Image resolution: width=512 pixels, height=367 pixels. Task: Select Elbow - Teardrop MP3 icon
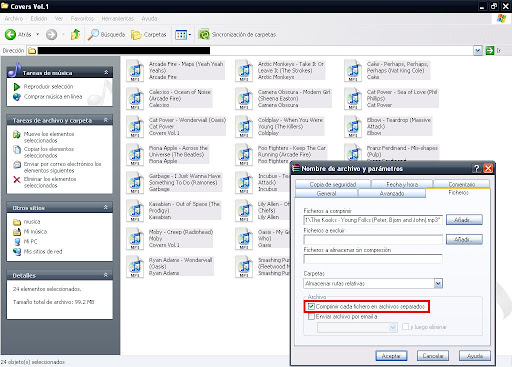353,127
